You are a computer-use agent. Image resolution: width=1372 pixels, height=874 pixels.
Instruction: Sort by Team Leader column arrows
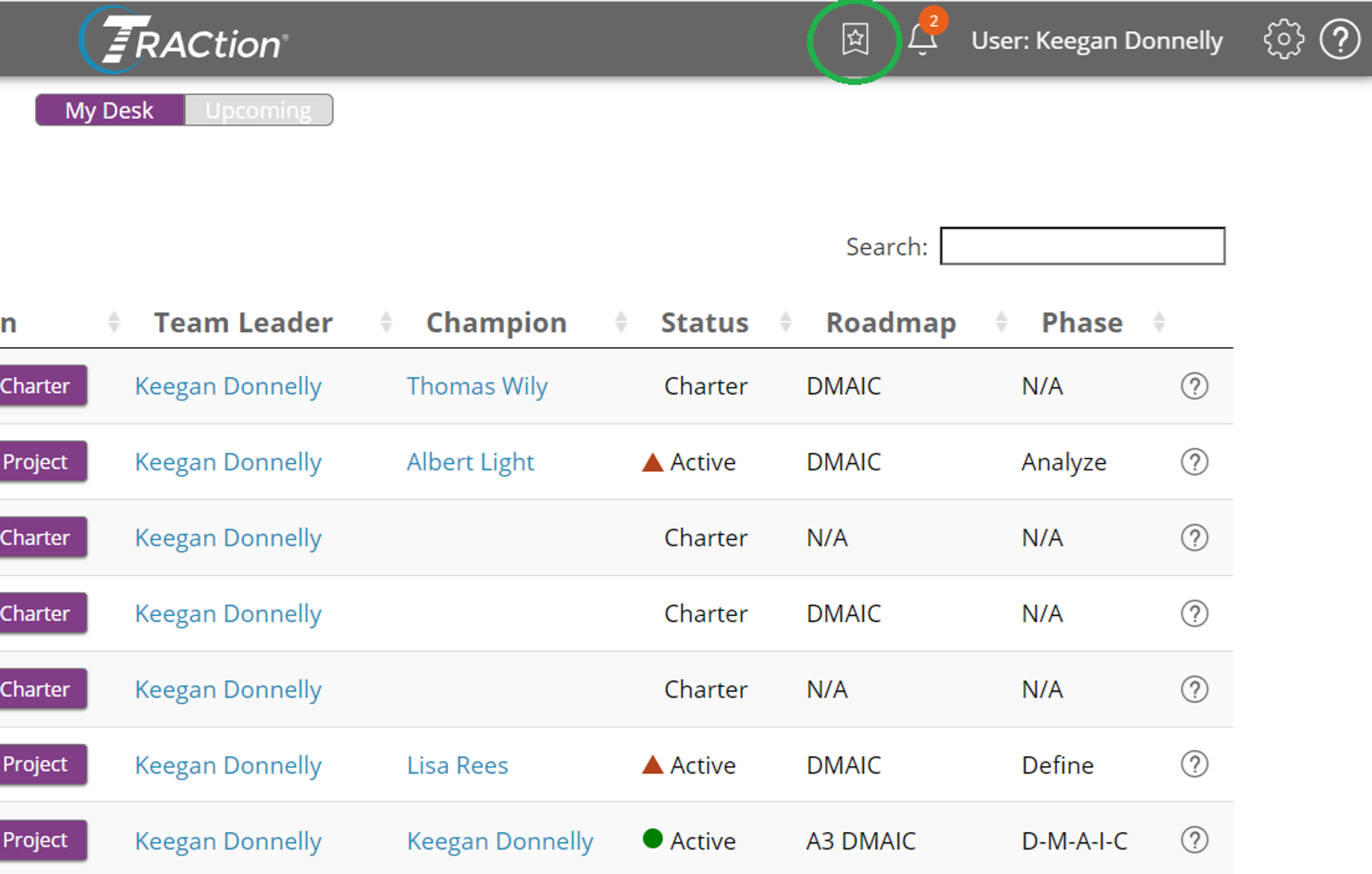click(x=386, y=322)
